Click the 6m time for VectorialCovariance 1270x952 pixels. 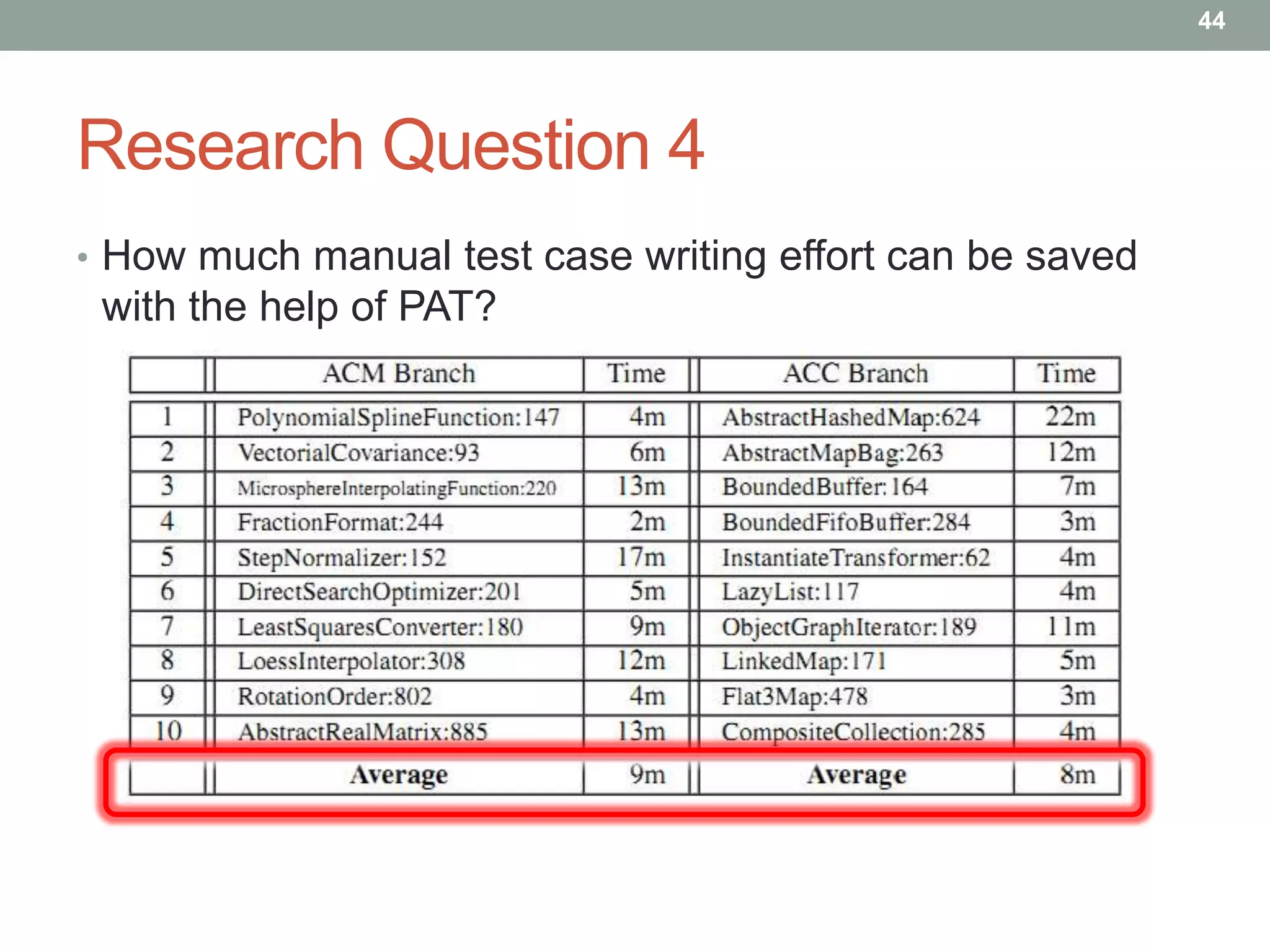point(647,452)
